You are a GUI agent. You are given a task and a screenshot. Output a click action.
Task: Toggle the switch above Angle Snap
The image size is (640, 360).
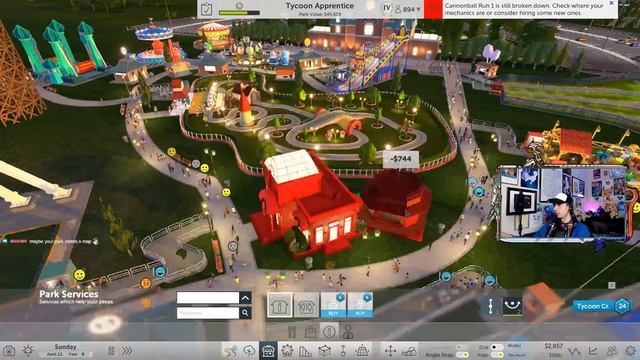pos(462,347)
